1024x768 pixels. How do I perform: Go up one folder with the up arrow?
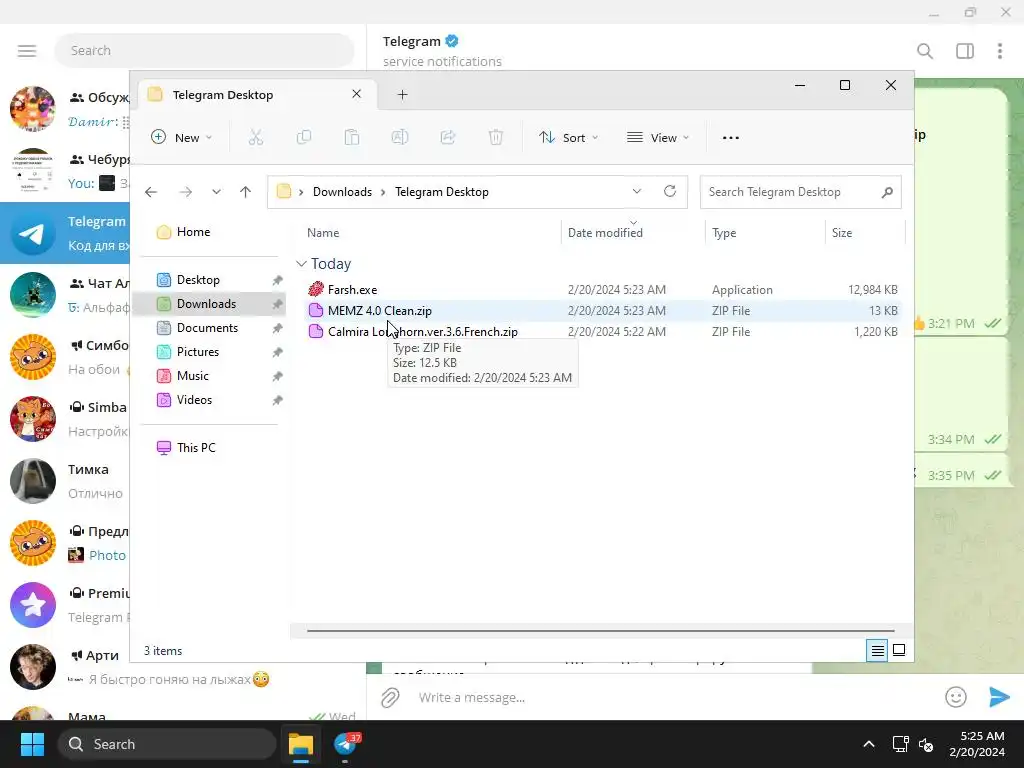coord(246,192)
